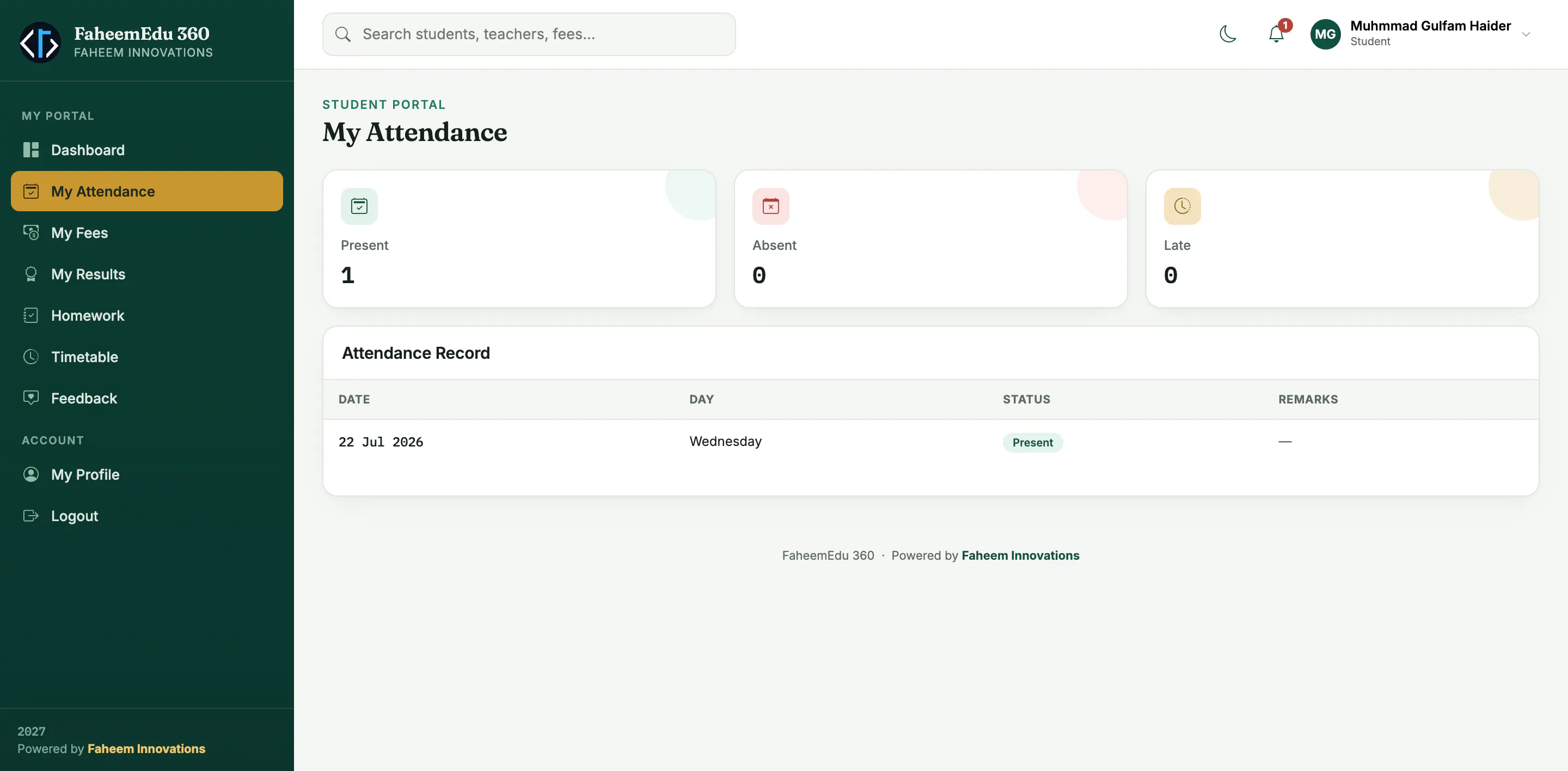Open My Results page
Viewport: 1568px width, 771px height.
(146, 274)
